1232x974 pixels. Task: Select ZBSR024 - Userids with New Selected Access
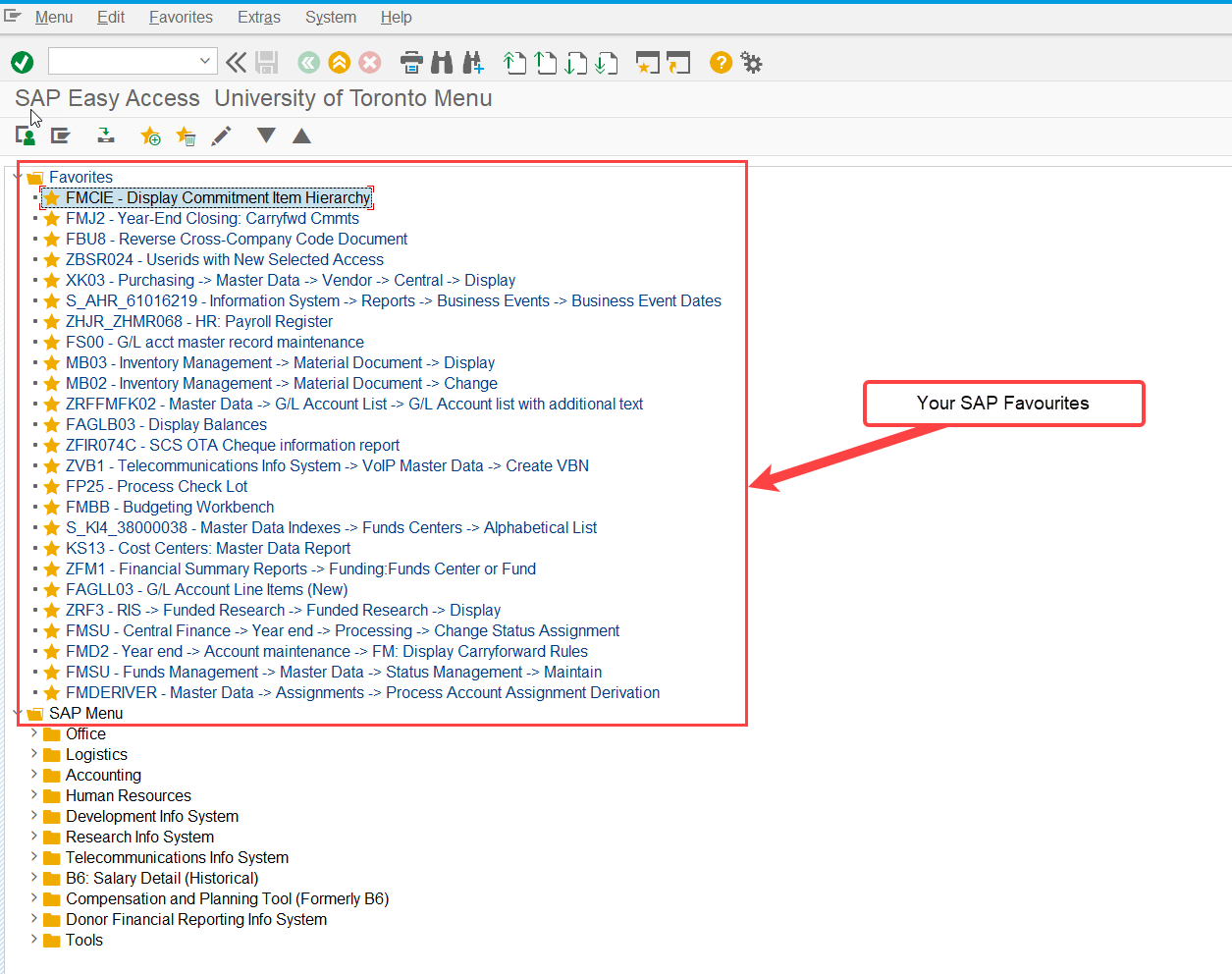coord(225,259)
